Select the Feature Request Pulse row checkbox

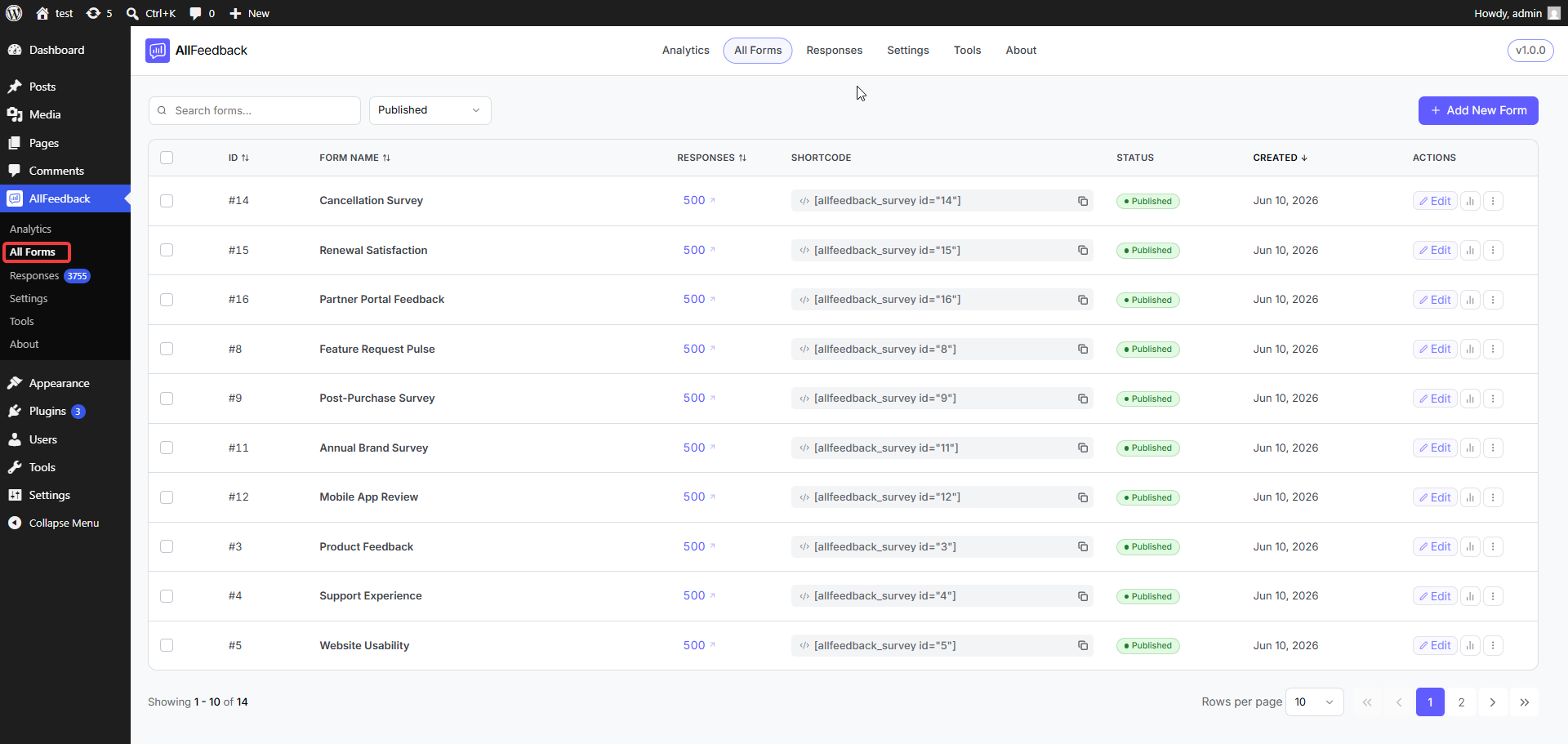pos(167,349)
